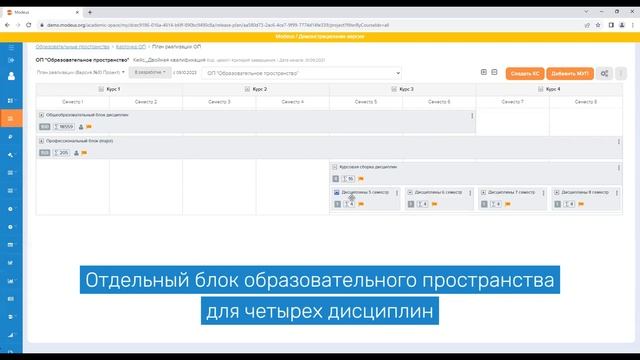Click sum badge 205 in Профессиональный блок
640x360 pixels.
pos(62,153)
